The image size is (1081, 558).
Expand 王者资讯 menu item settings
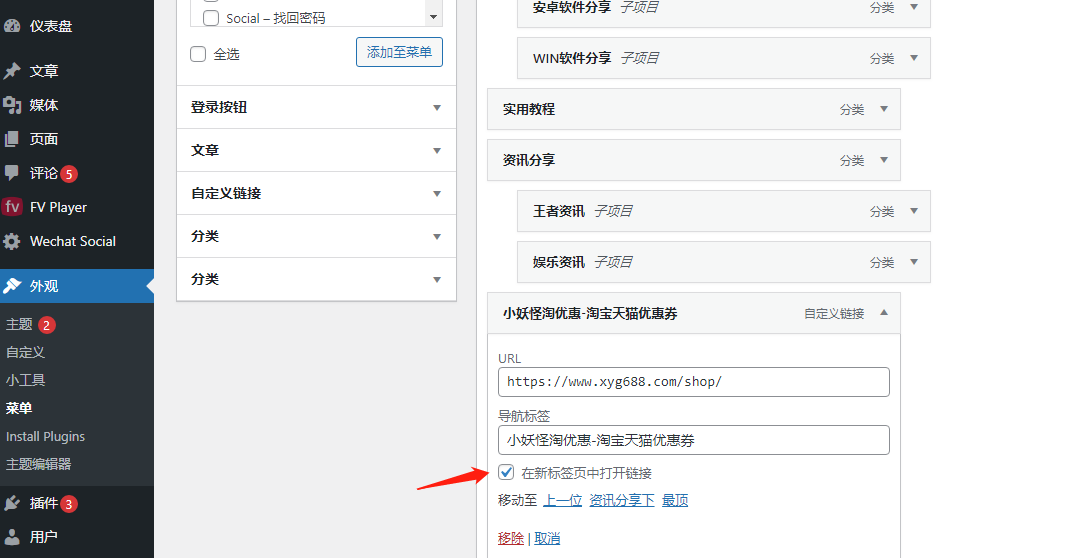pyautogui.click(x=914, y=211)
